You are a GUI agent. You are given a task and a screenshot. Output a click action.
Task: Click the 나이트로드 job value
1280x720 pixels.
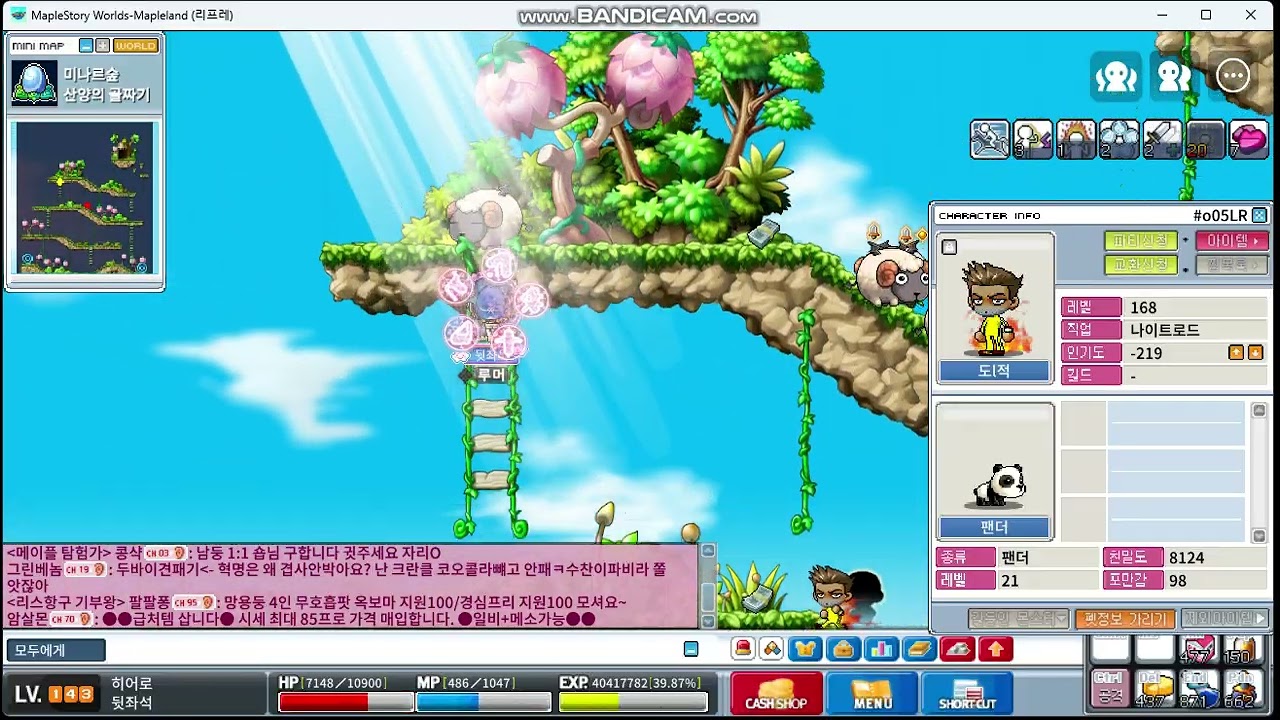(1165, 330)
